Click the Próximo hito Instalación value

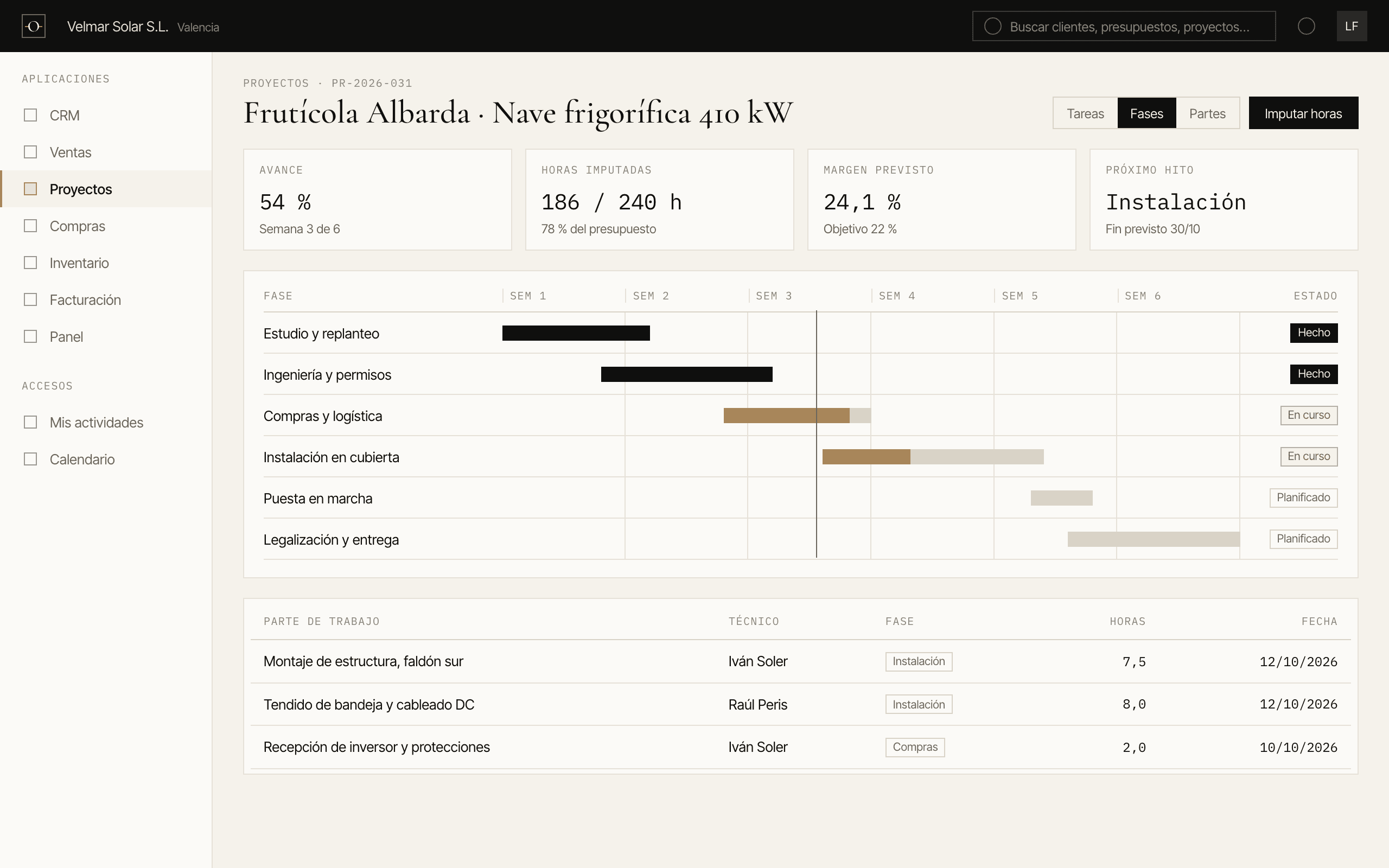coord(1175,202)
